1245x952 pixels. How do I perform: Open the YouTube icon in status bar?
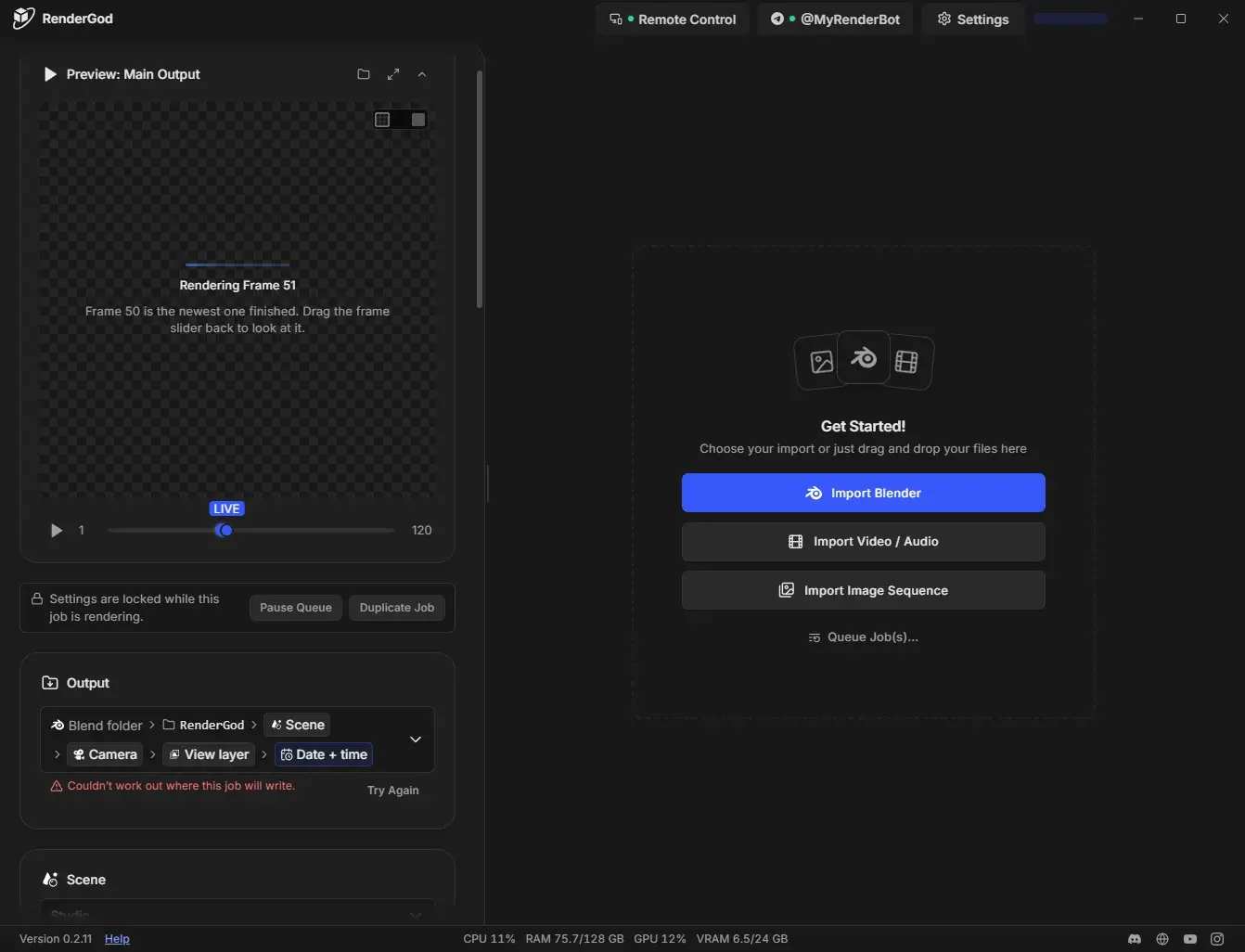(x=1190, y=939)
